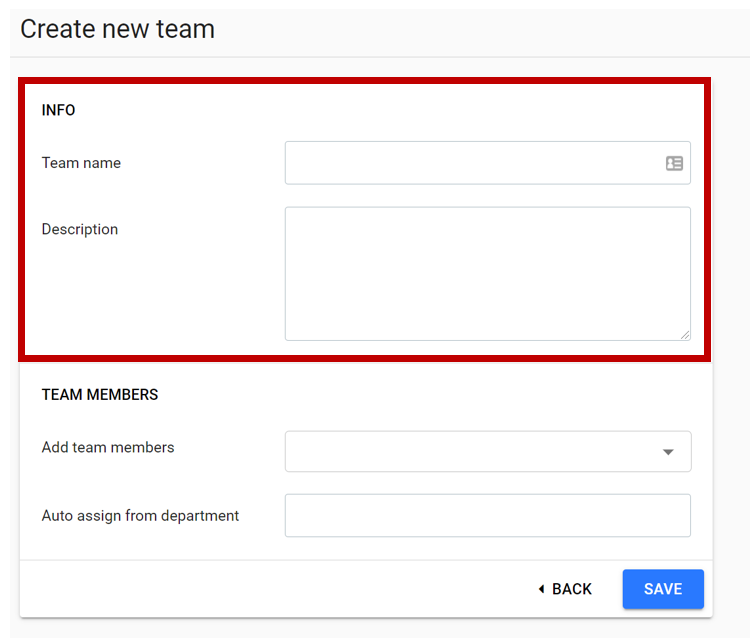This screenshot has width=750, height=638.
Task: Click the Team name label
Action: click(x=81, y=163)
